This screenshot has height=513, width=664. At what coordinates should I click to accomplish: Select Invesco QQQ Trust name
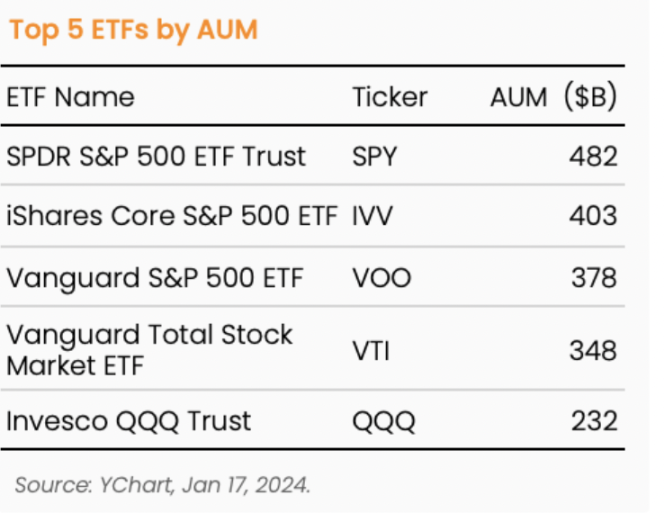pos(129,421)
